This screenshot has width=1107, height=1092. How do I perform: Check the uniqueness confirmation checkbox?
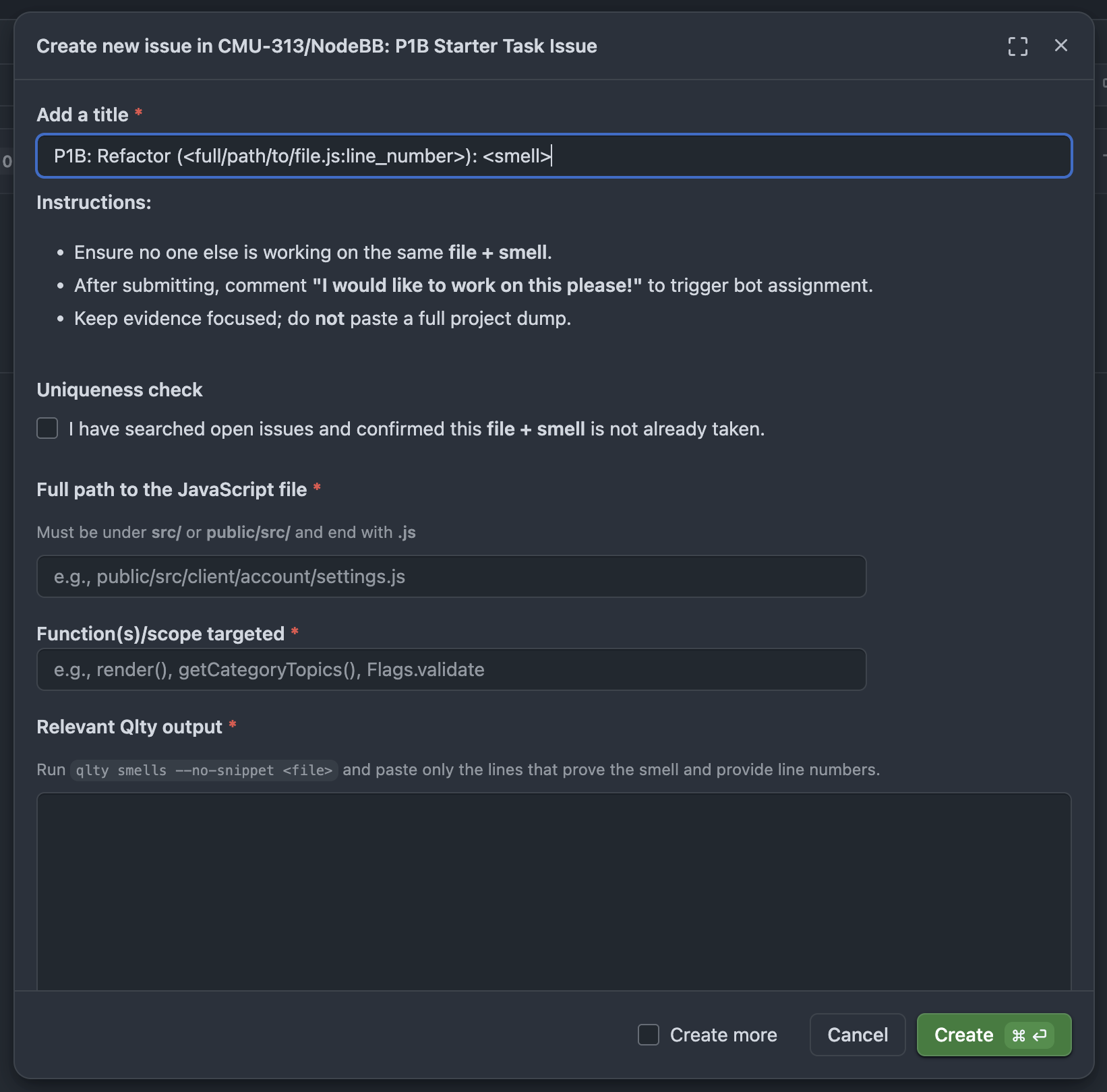(x=47, y=428)
